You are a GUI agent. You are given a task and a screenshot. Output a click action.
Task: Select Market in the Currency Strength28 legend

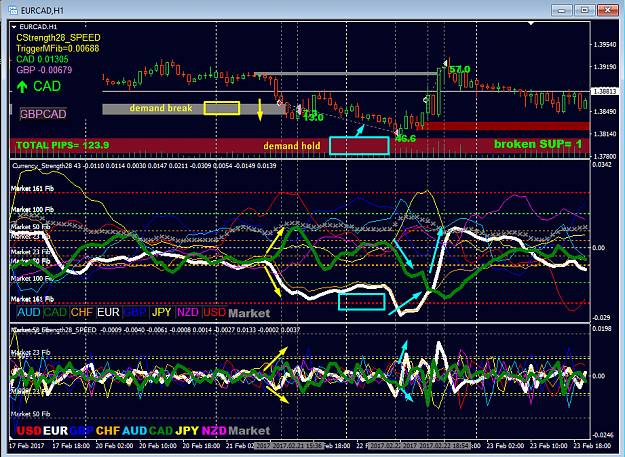click(x=249, y=313)
